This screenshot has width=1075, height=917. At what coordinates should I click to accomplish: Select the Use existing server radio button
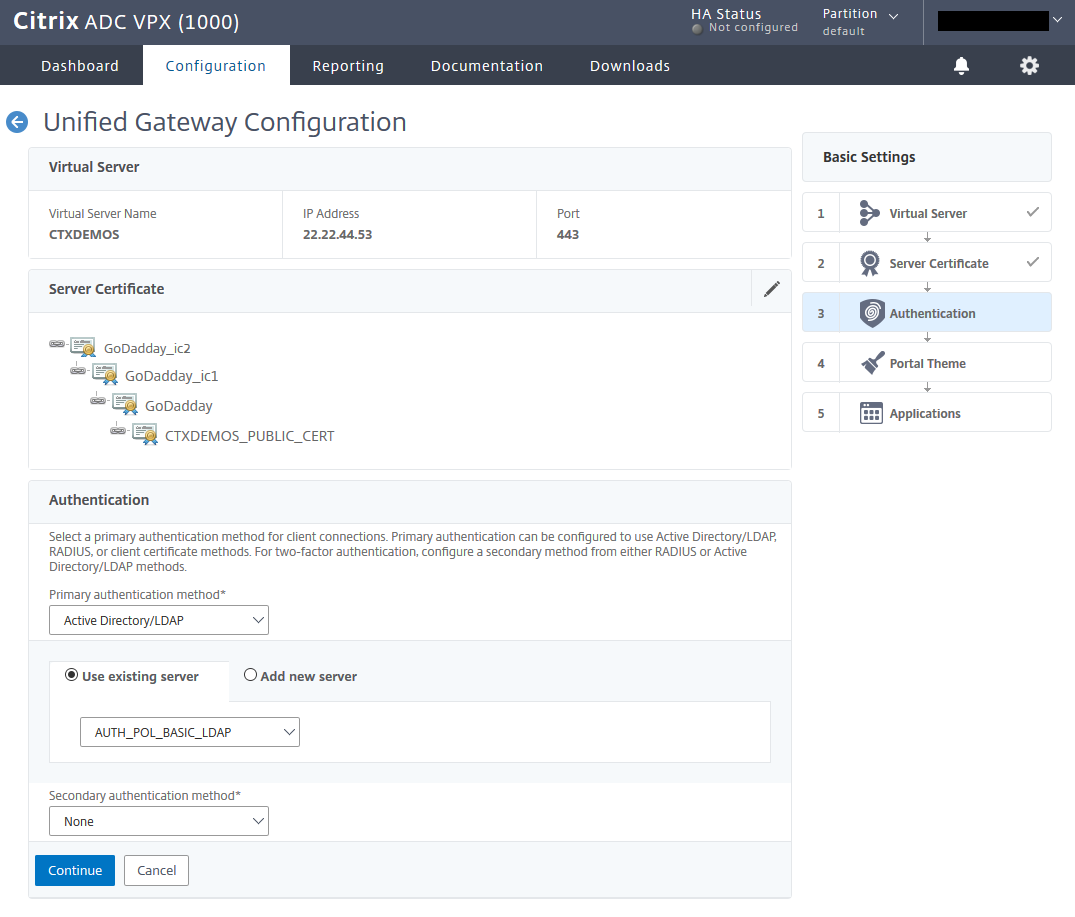coord(71,675)
